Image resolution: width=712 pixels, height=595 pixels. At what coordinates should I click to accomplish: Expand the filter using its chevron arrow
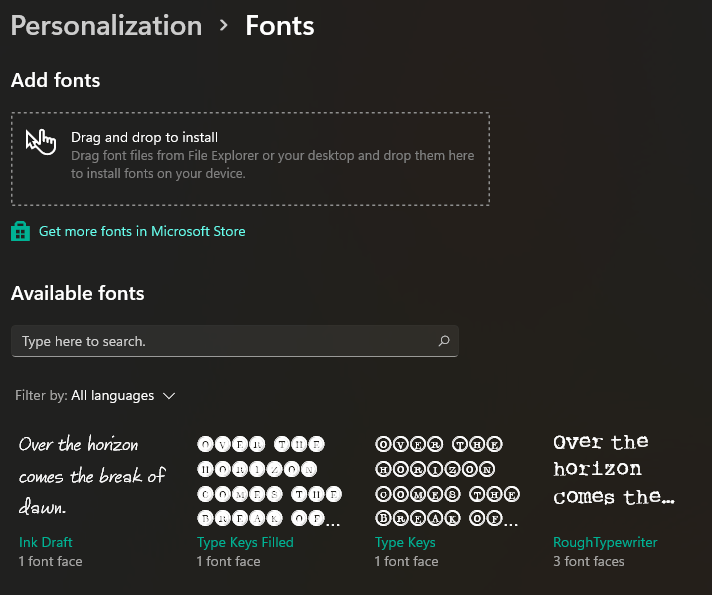click(169, 396)
